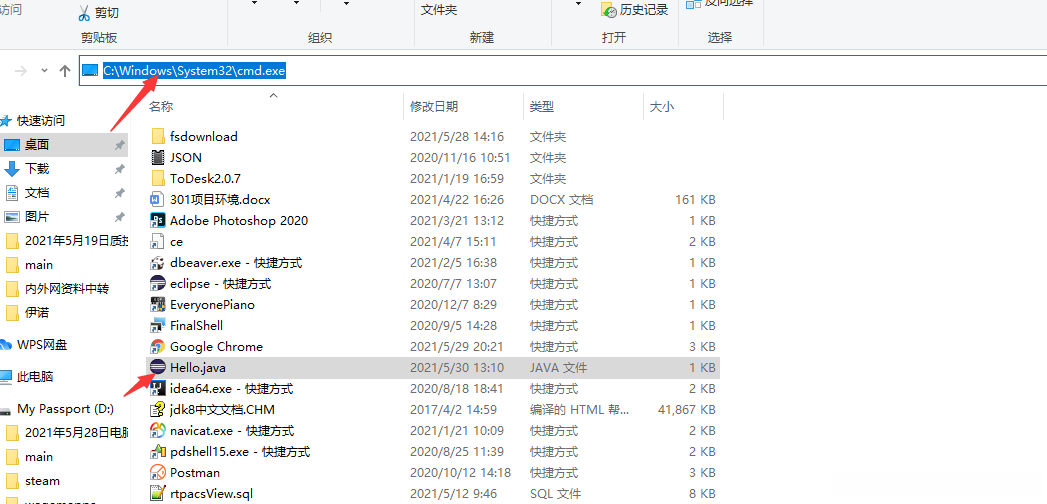
Task: Click the dbeaver.exe shortcut icon
Action: (x=158, y=262)
